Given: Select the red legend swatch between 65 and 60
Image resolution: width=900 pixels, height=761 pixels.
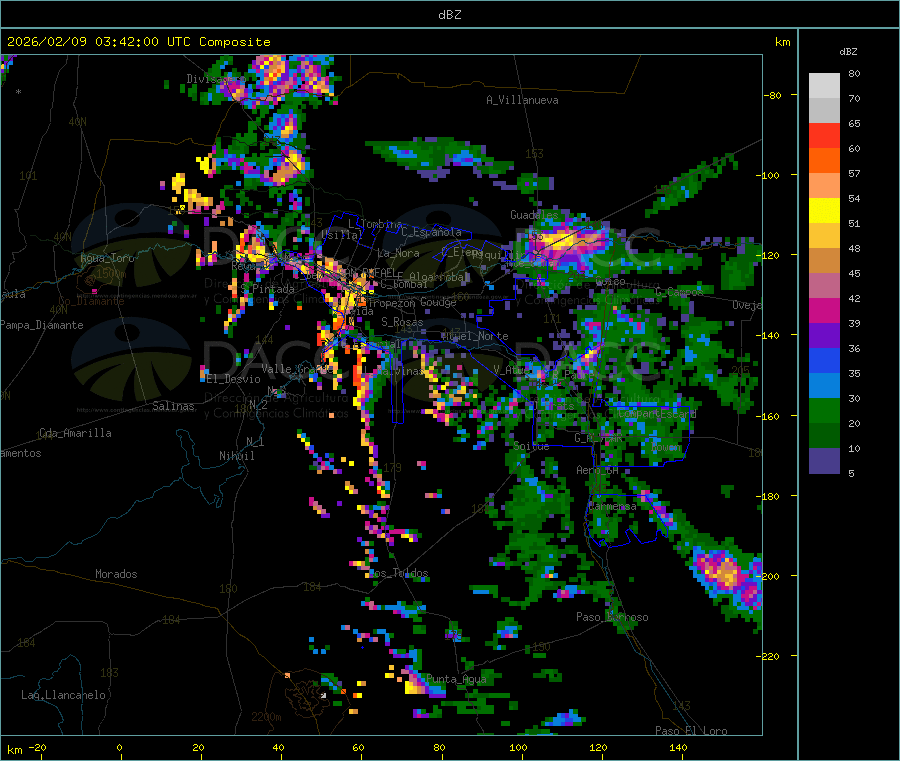Looking at the screenshot, I should [824, 135].
